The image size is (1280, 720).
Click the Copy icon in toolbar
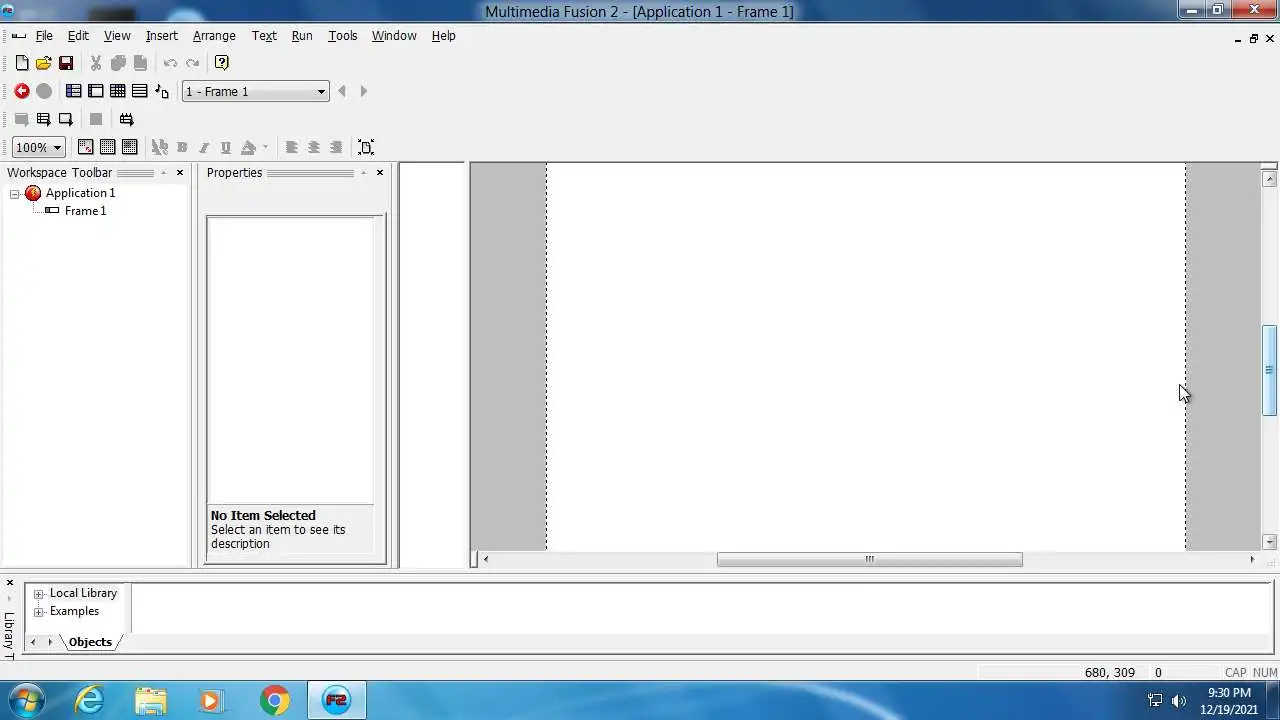tap(118, 63)
